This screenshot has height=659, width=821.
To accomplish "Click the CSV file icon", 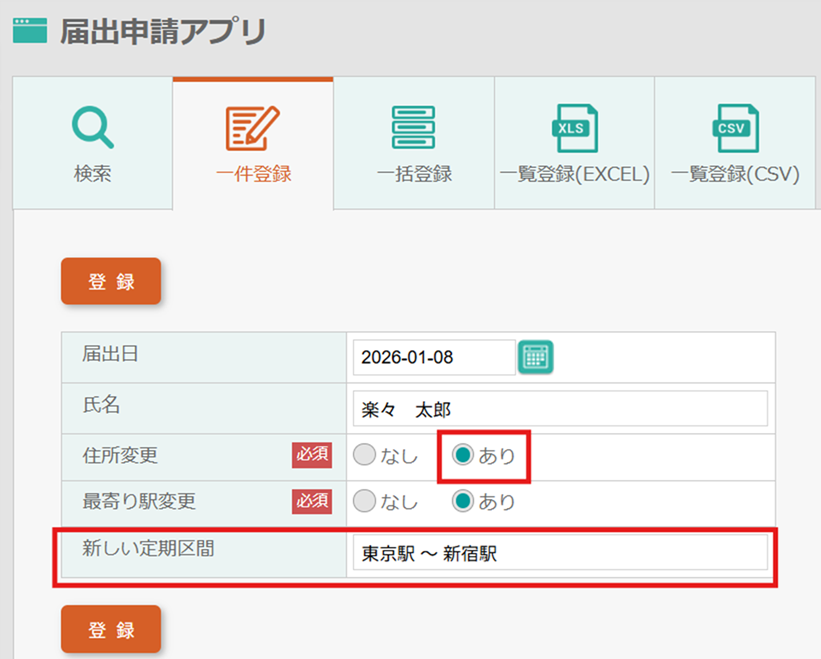I will click(x=735, y=128).
